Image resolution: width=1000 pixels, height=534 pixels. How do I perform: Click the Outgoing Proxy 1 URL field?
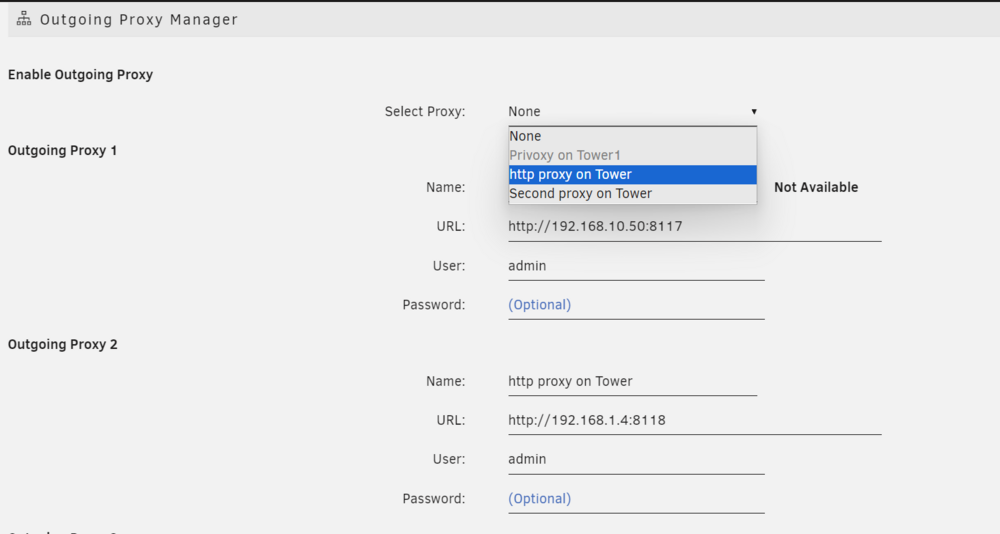(x=695, y=226)
